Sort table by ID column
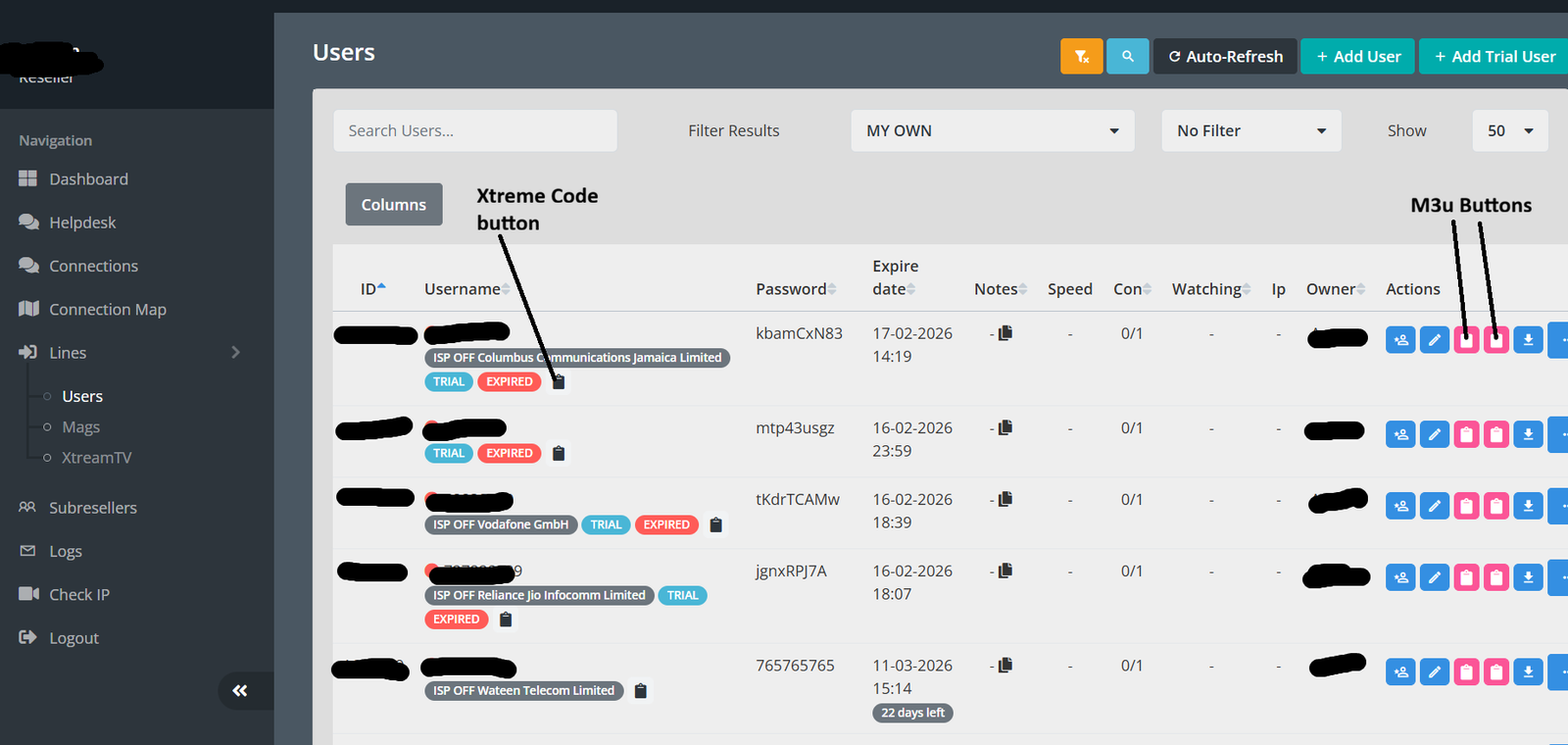The height and width of the screenshot is (745, 1568). (x=373, y=289)
